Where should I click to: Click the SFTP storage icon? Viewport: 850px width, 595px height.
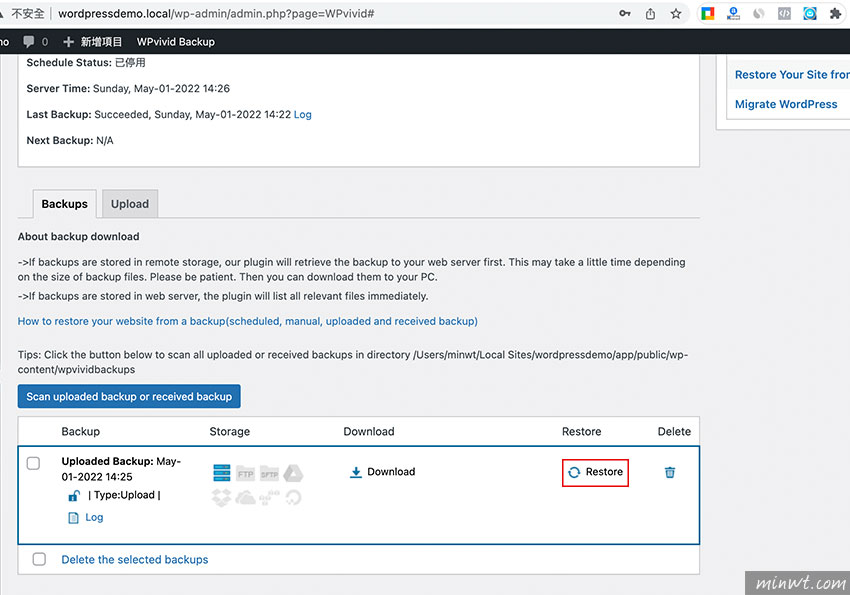click(x=269, y=473)
